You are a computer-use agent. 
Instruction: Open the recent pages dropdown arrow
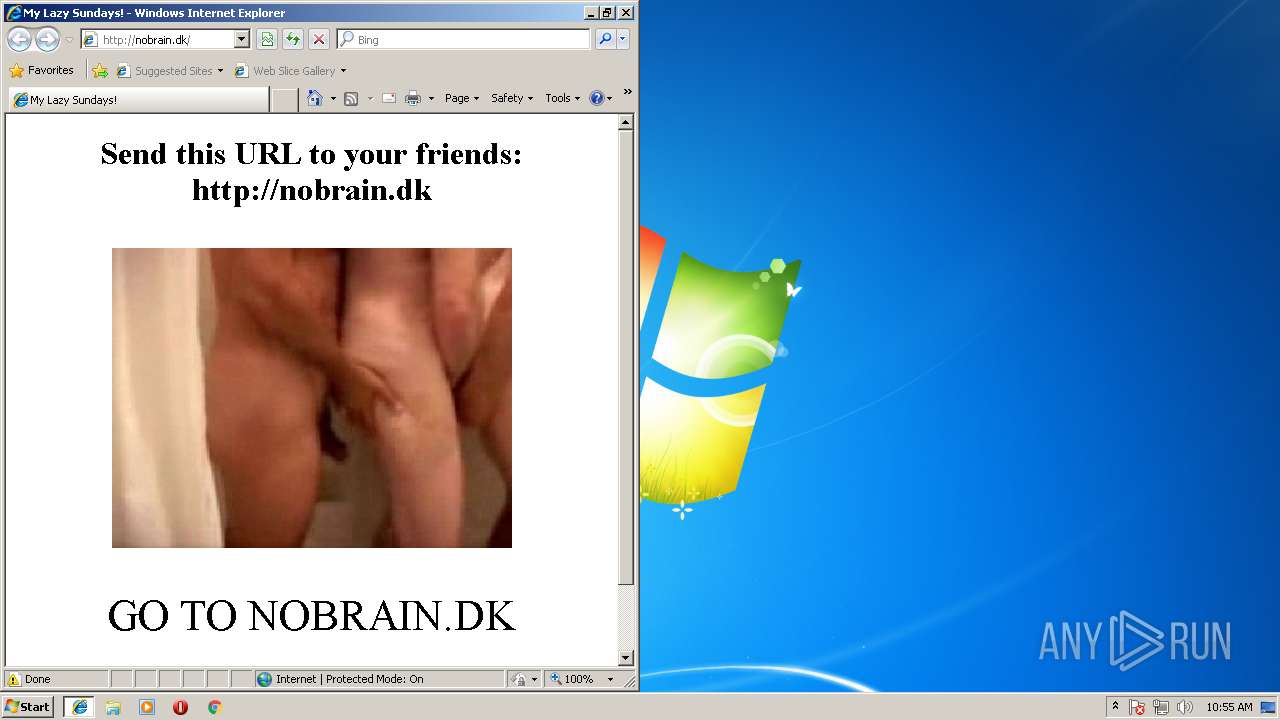point(69,40)
